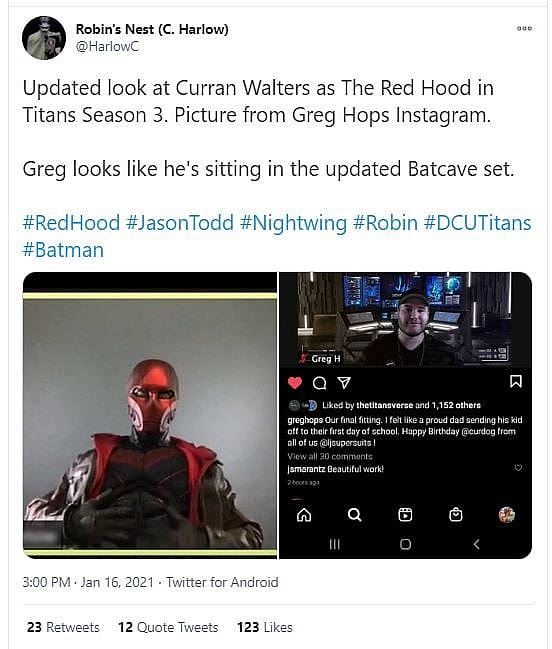Open the Robin's Nest profile avatar
This screenshot has height=649, width=552.
[x=44, y=38]
